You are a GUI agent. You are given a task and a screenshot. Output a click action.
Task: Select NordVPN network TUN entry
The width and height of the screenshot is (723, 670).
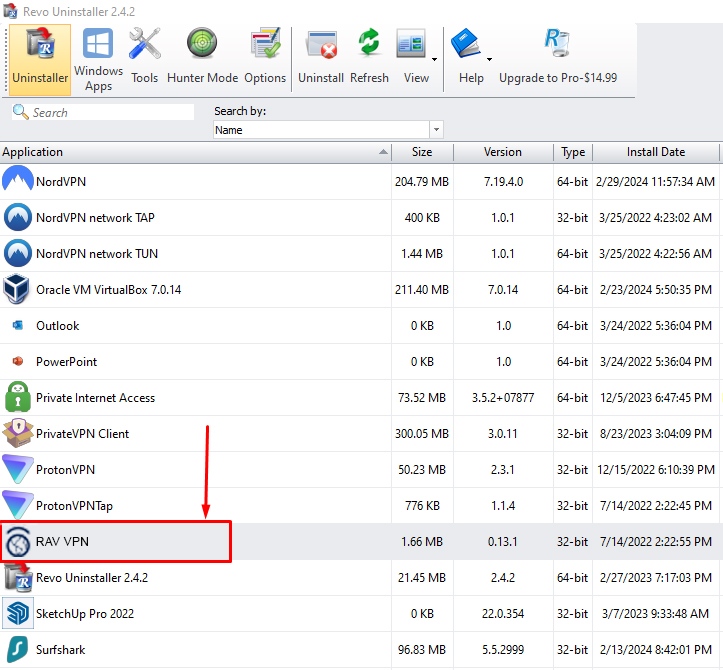[x=97, y=254]
